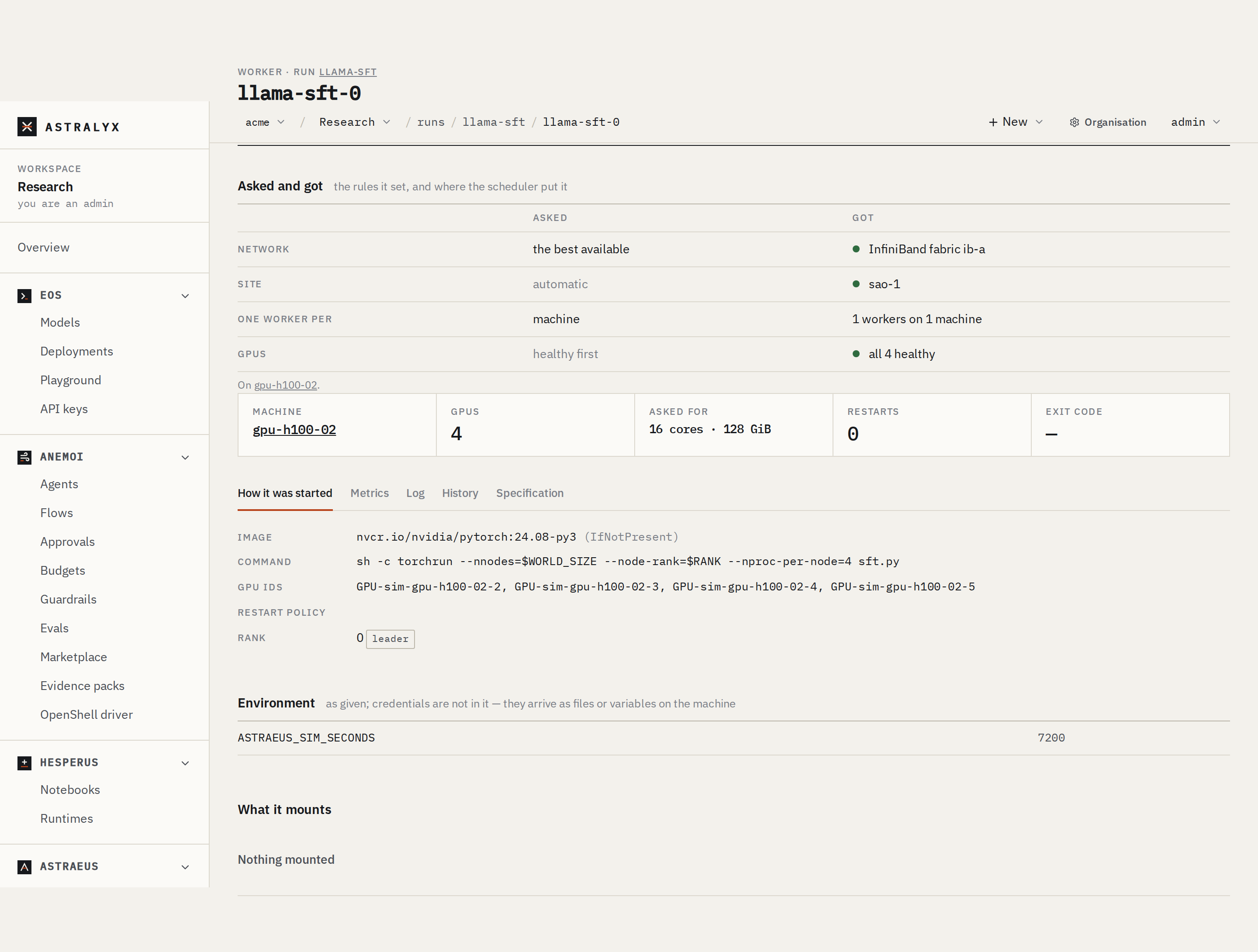Open Notebooks under Hesperus
Viewport: 1258px width, 952px height.
tap(70, 790)
